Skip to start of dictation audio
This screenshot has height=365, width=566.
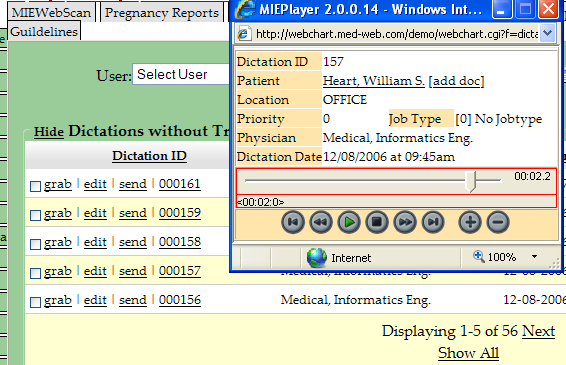(293, 222)
